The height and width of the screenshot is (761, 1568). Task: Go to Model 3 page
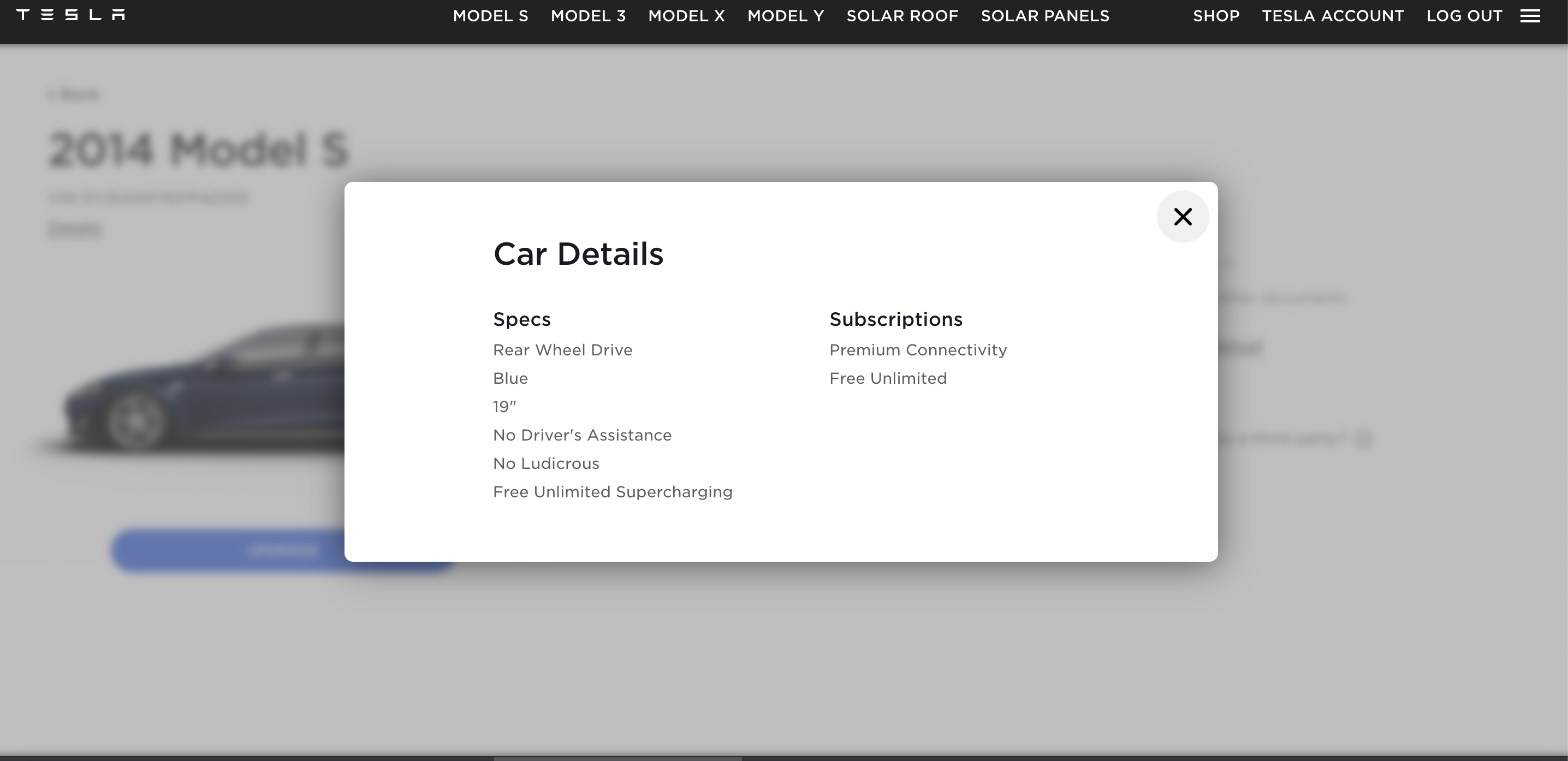click(587, 16)
